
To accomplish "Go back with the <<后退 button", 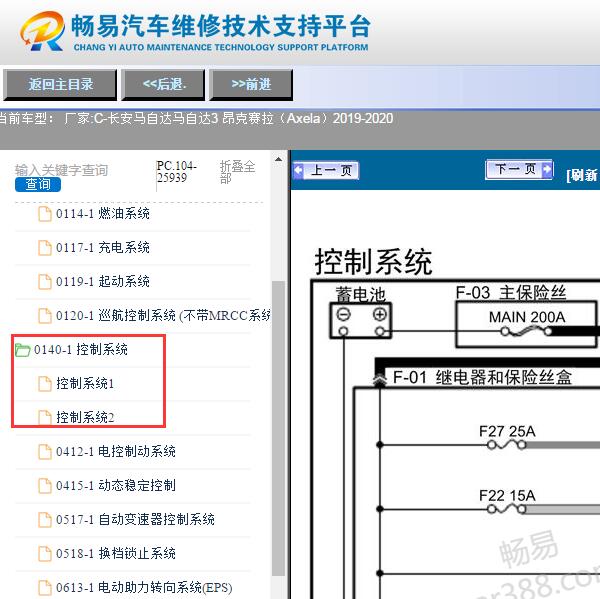I will (x=163, y=85).
